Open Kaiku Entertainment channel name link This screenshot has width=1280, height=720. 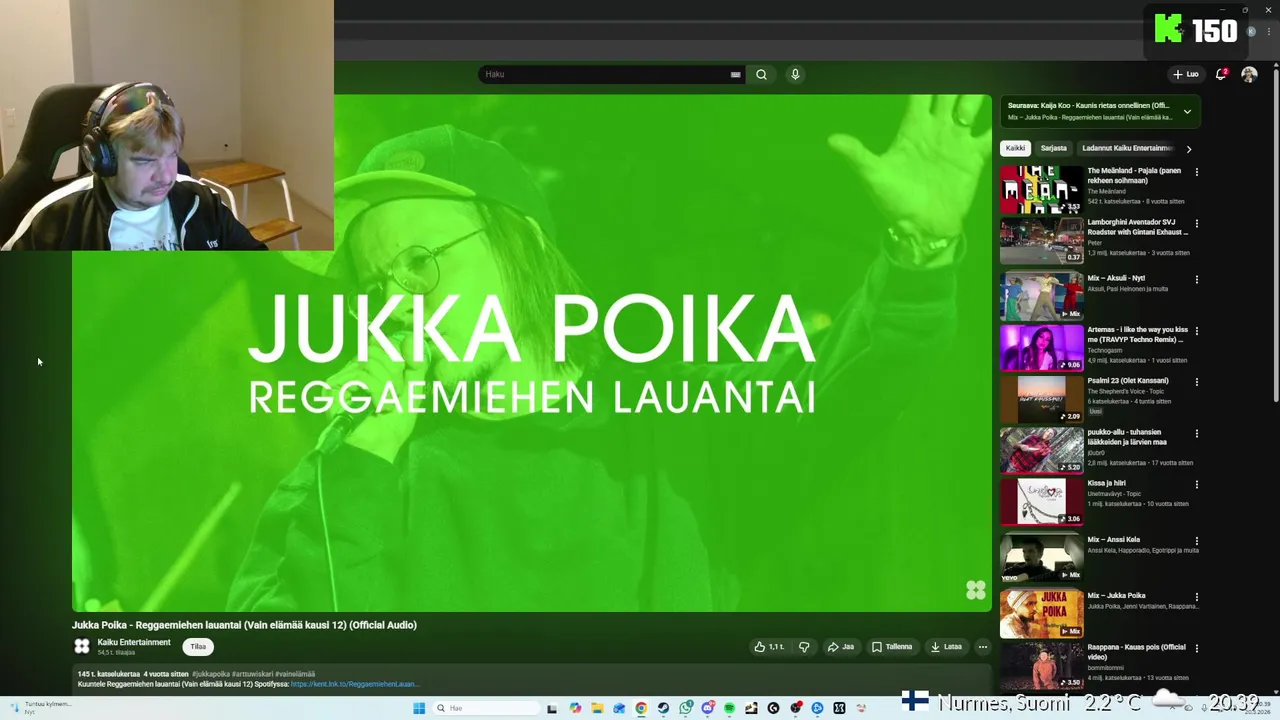coord(134,642)
